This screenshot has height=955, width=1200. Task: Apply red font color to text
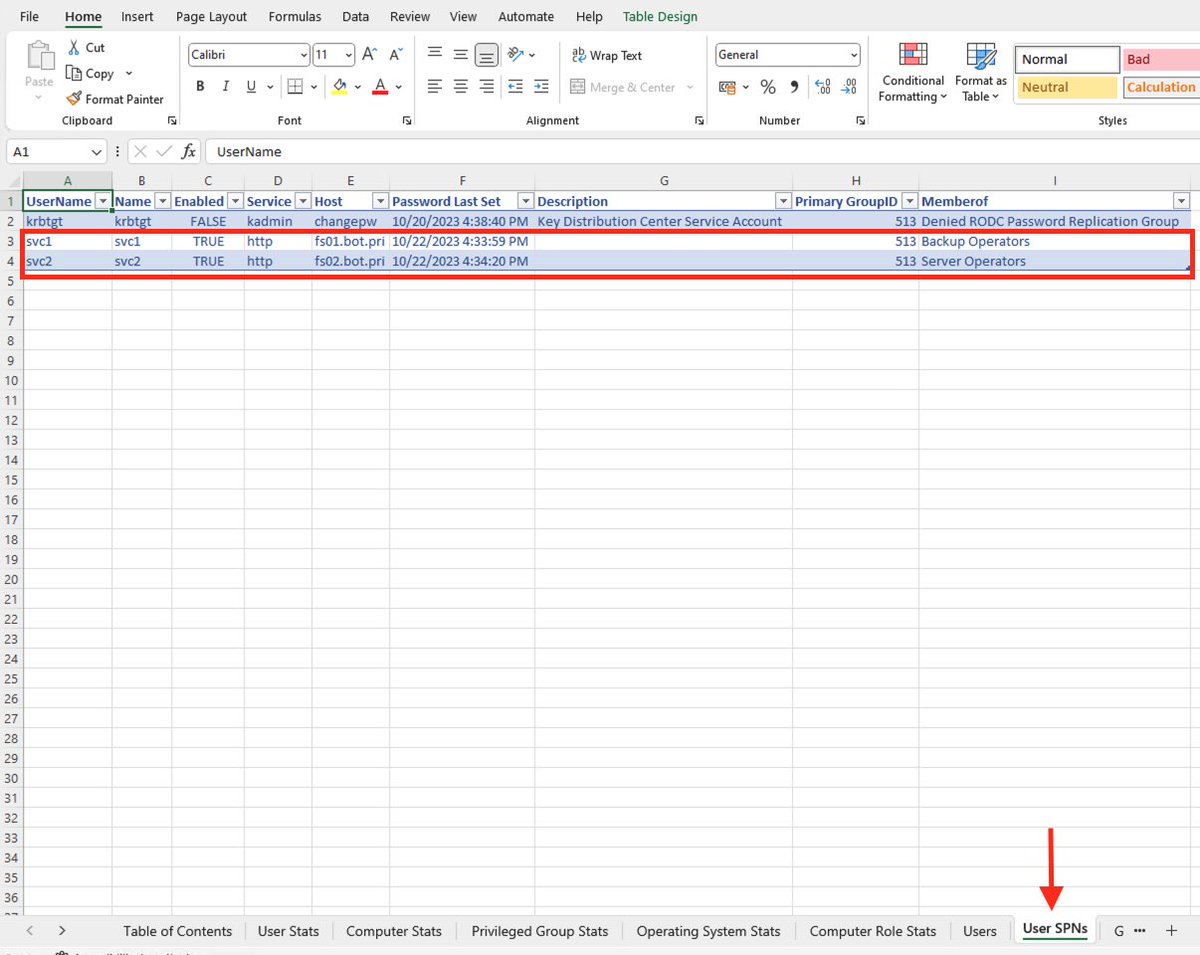380,87
